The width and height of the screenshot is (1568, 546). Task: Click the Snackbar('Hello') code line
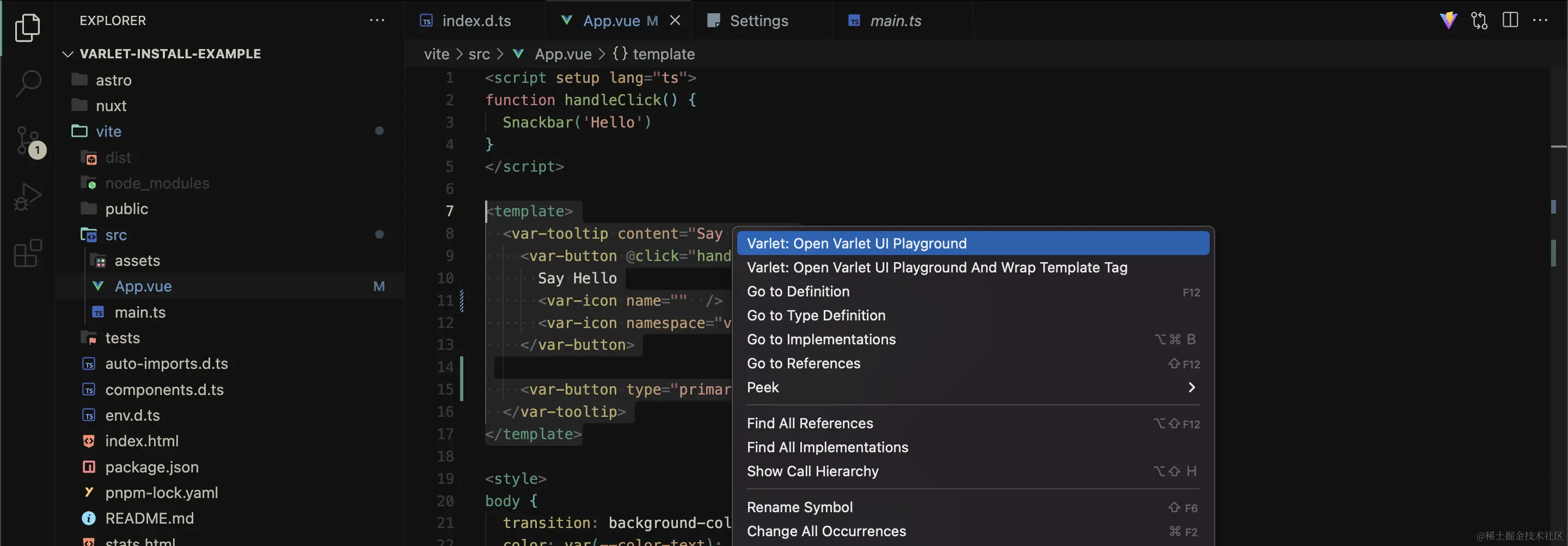pos(577,122)
